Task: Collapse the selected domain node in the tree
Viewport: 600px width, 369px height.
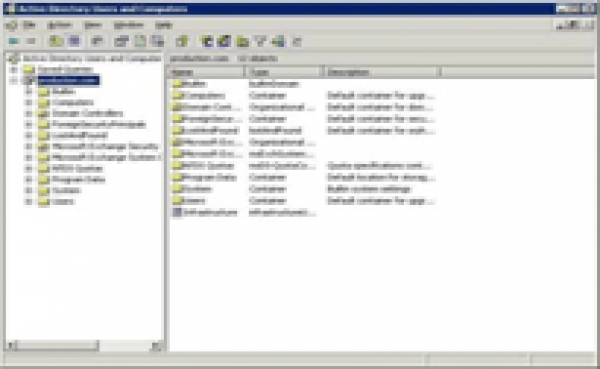Action: point(14,80)
